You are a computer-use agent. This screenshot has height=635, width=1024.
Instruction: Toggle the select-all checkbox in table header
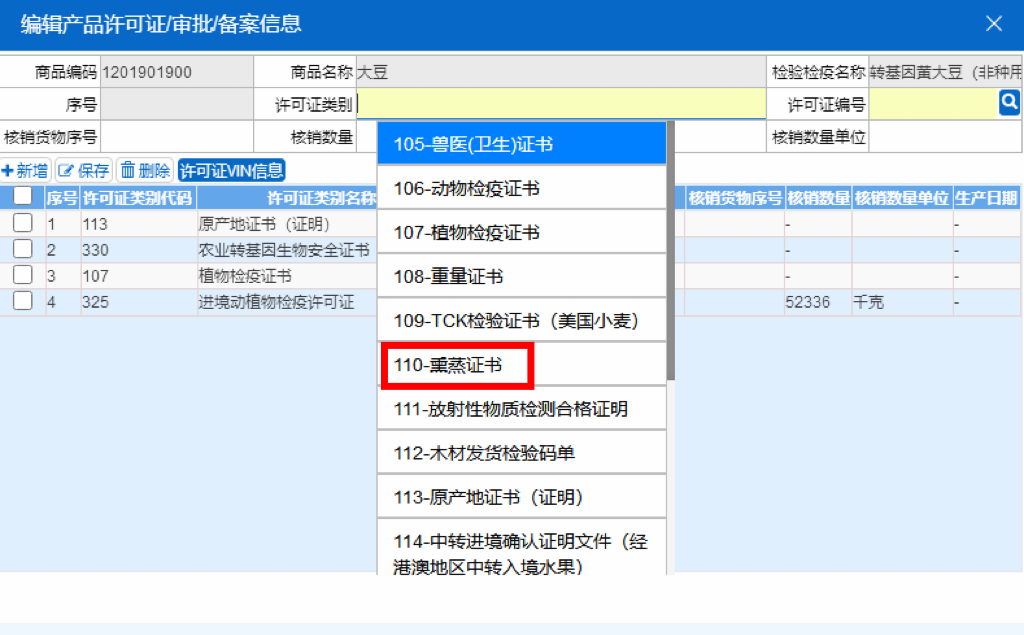pyautogui.click(x=22, y=196)
